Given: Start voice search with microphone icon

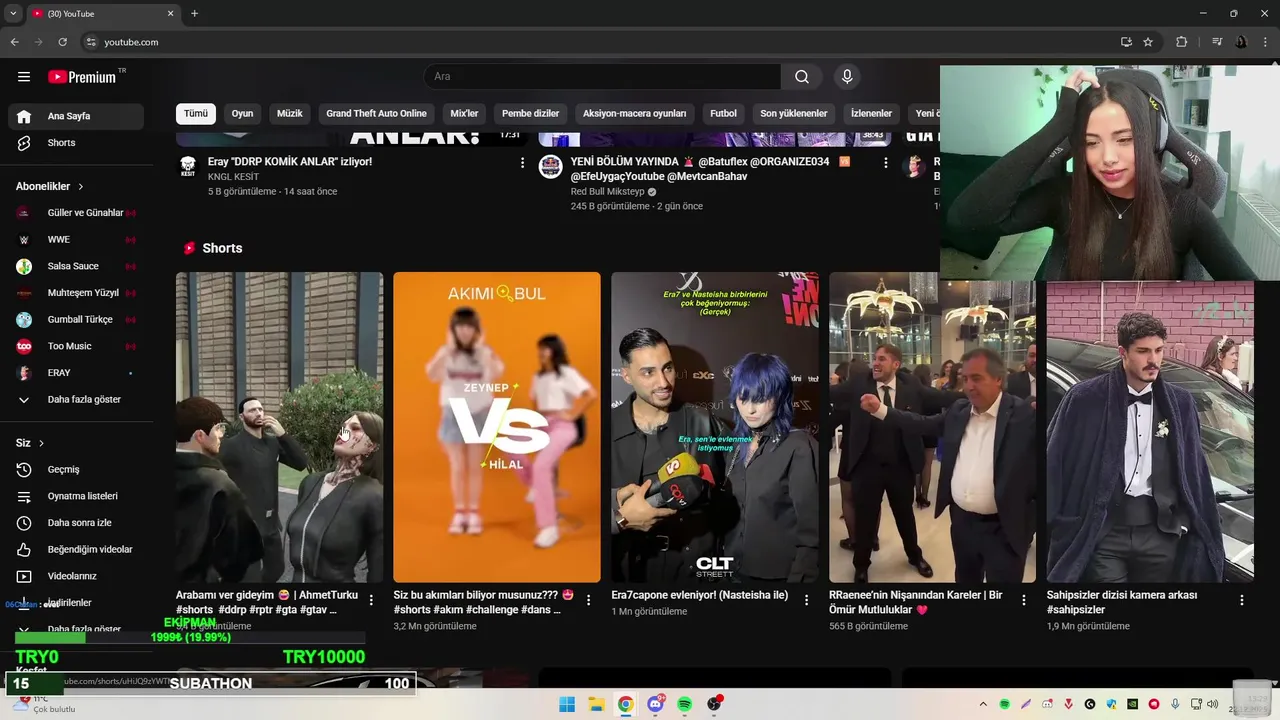Looking at the screenshot, I should (847, 77).
